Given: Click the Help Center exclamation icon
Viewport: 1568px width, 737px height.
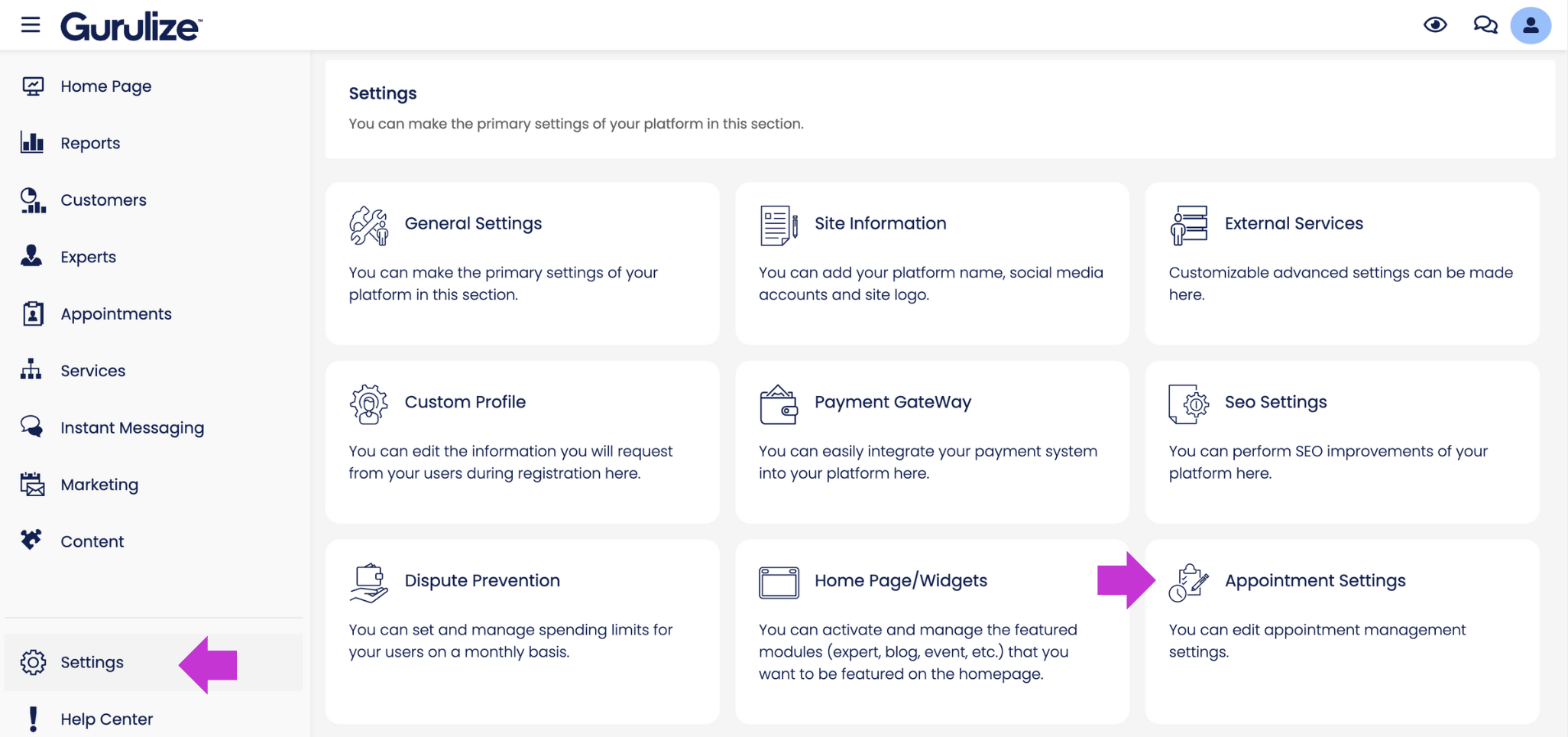Looking at the screenshot, I should click(x=33, y=719).
